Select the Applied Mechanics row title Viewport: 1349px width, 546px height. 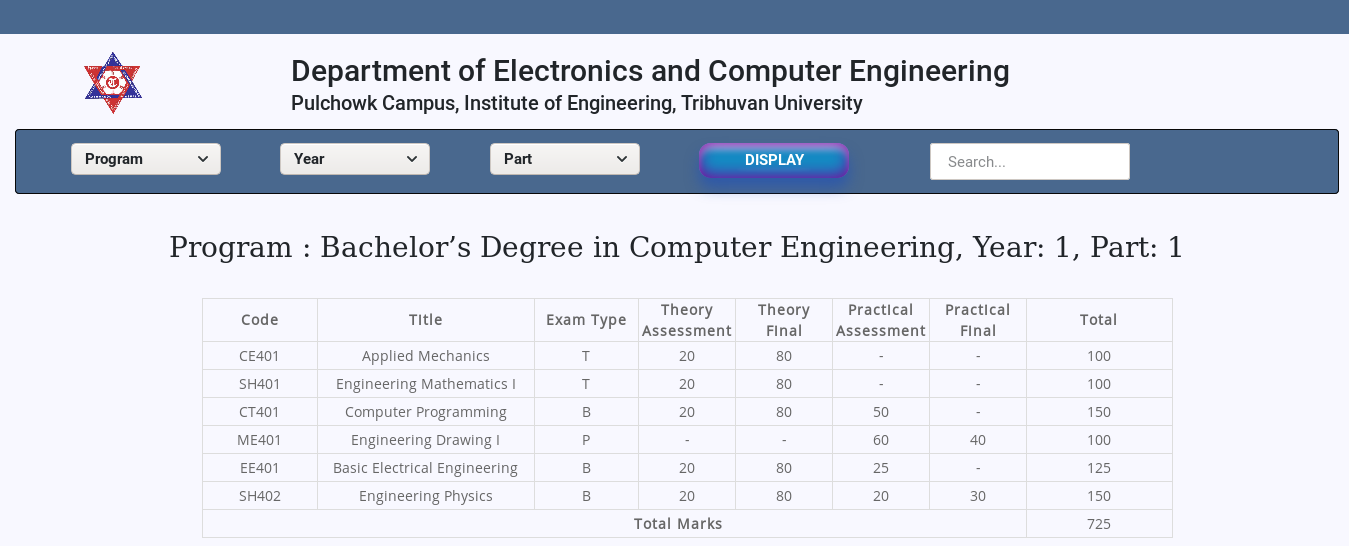point(426,356)
